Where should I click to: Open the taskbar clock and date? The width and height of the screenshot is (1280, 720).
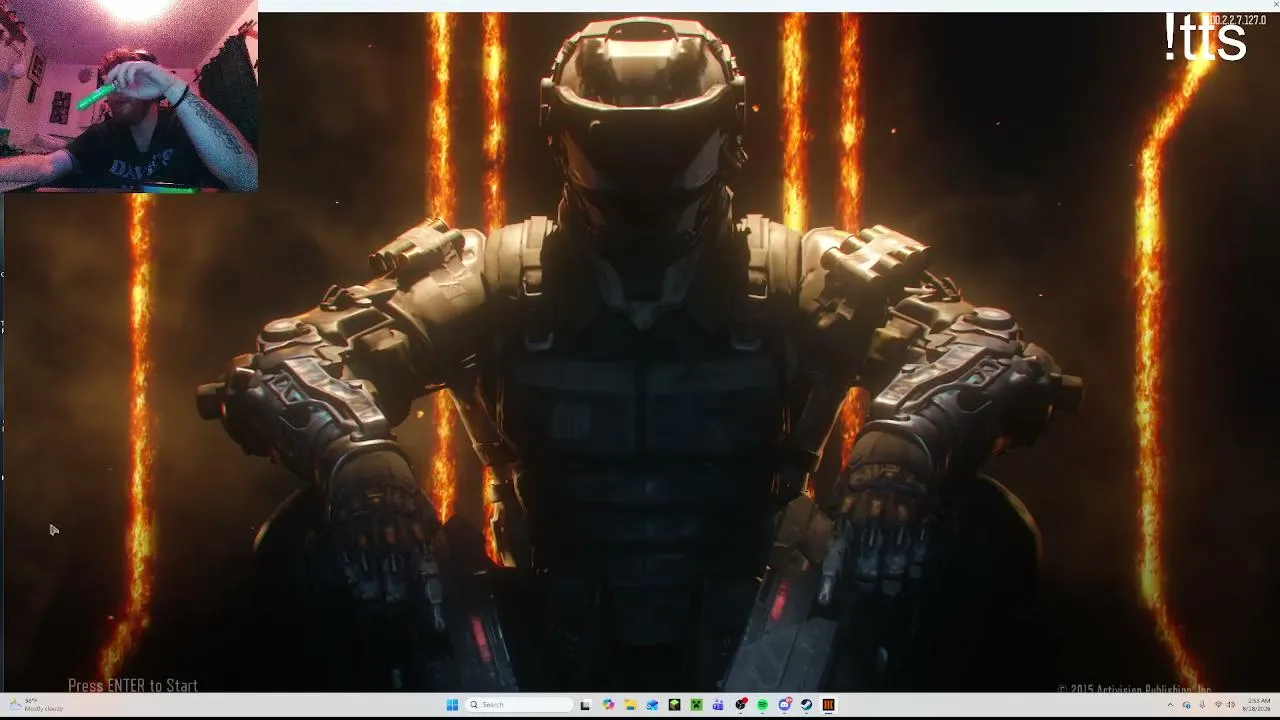click(1258, 705)
